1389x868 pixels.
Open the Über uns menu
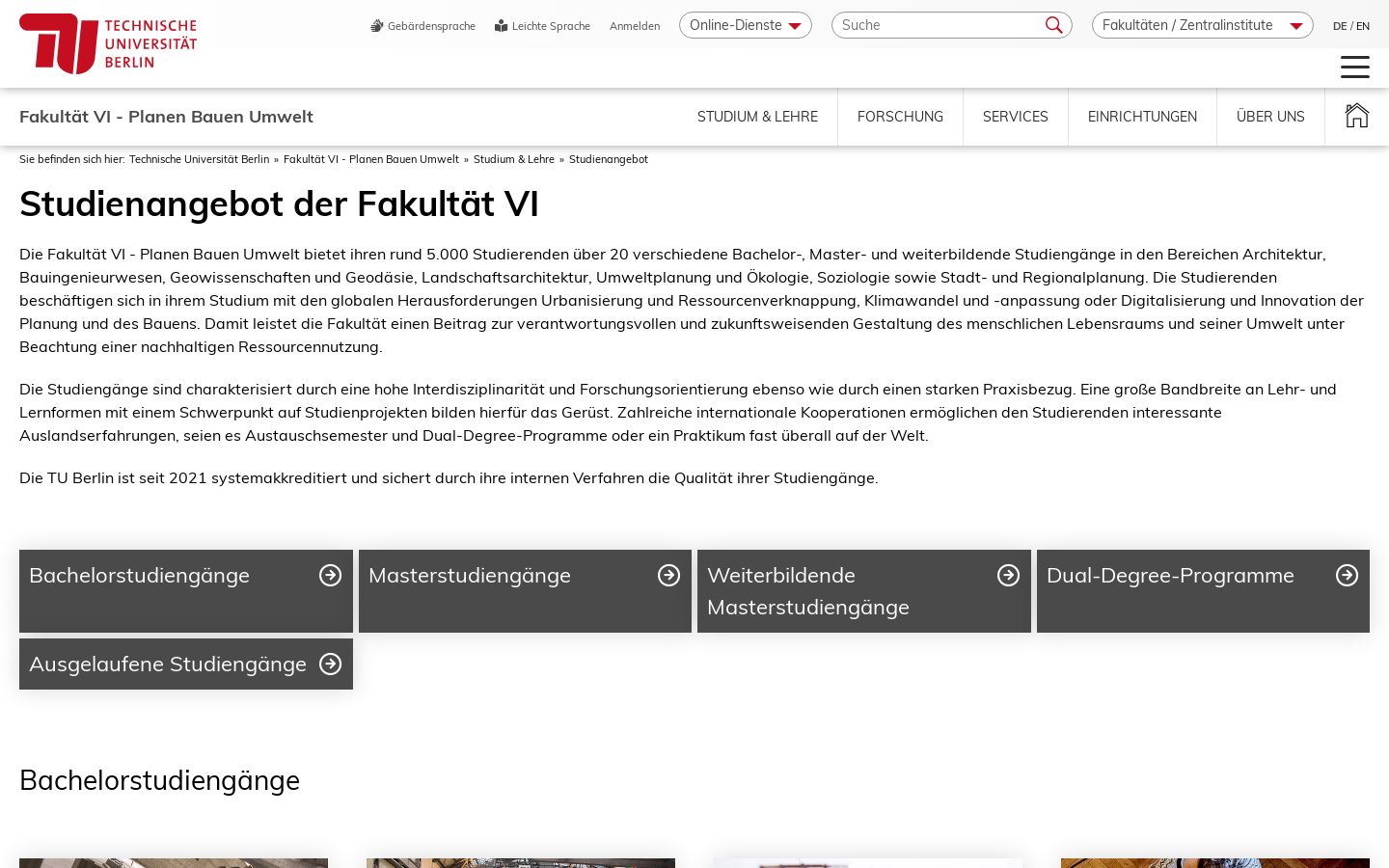(1270, 117)
